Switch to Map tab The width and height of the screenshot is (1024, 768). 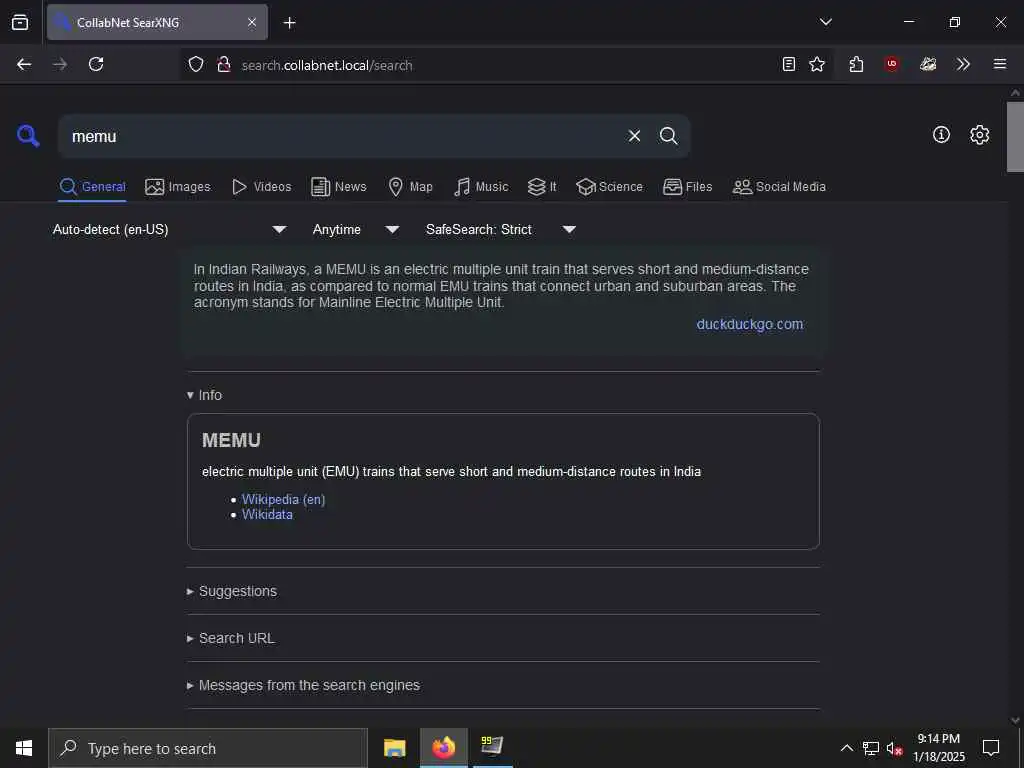(410, 187)
